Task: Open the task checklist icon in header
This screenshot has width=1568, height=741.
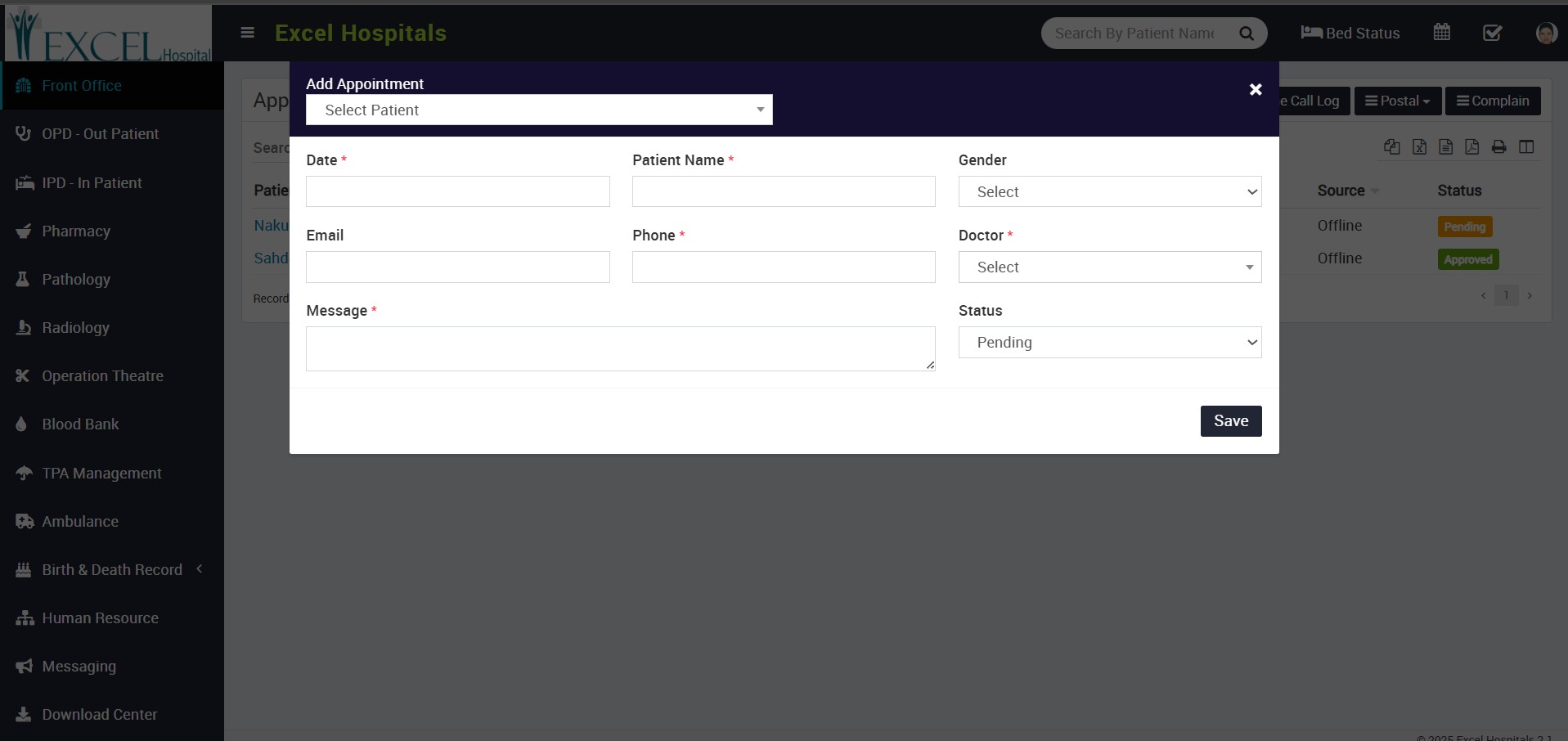Action: (1492, 33)
